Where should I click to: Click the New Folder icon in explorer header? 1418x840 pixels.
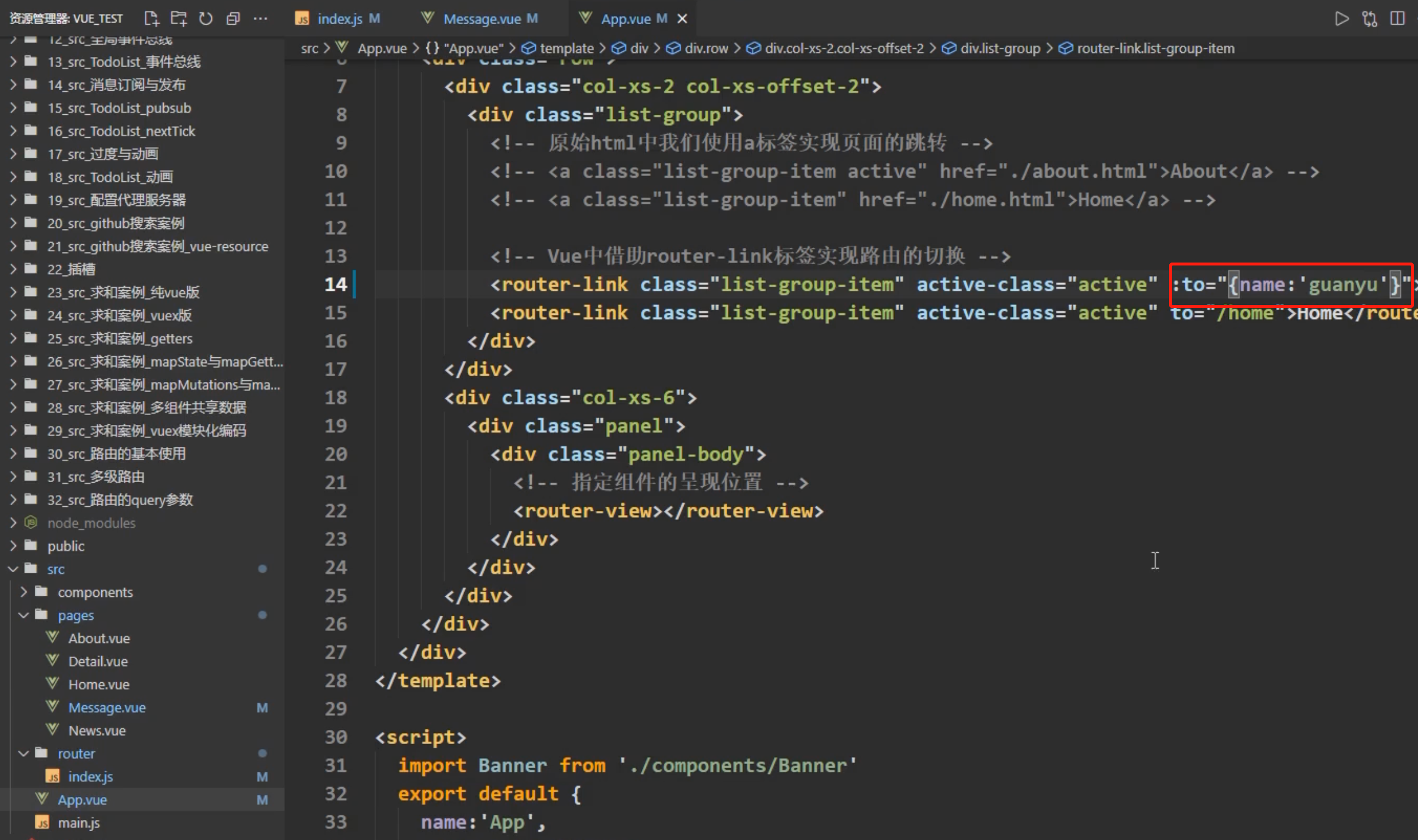[178, 18]
